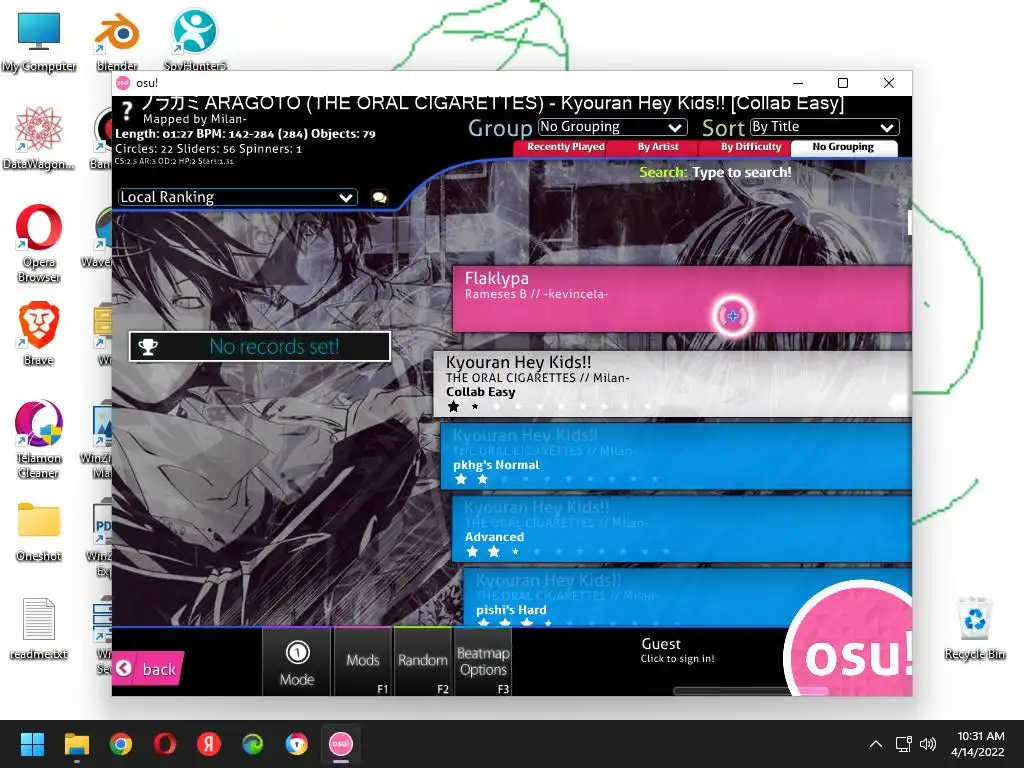Select pkhg's Normal difficulty

coord(676,456)
